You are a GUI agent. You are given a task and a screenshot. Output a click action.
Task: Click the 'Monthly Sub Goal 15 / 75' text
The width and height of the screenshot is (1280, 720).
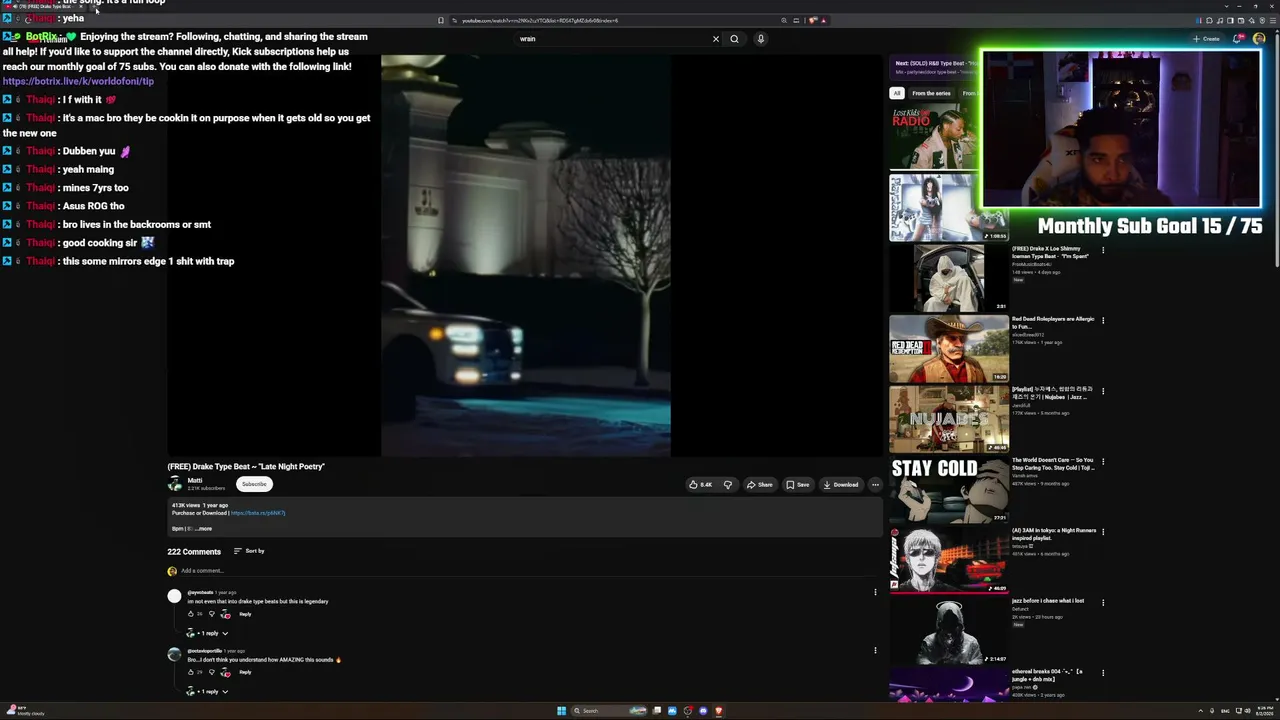pyautogui.click(x=1150, y=226)
